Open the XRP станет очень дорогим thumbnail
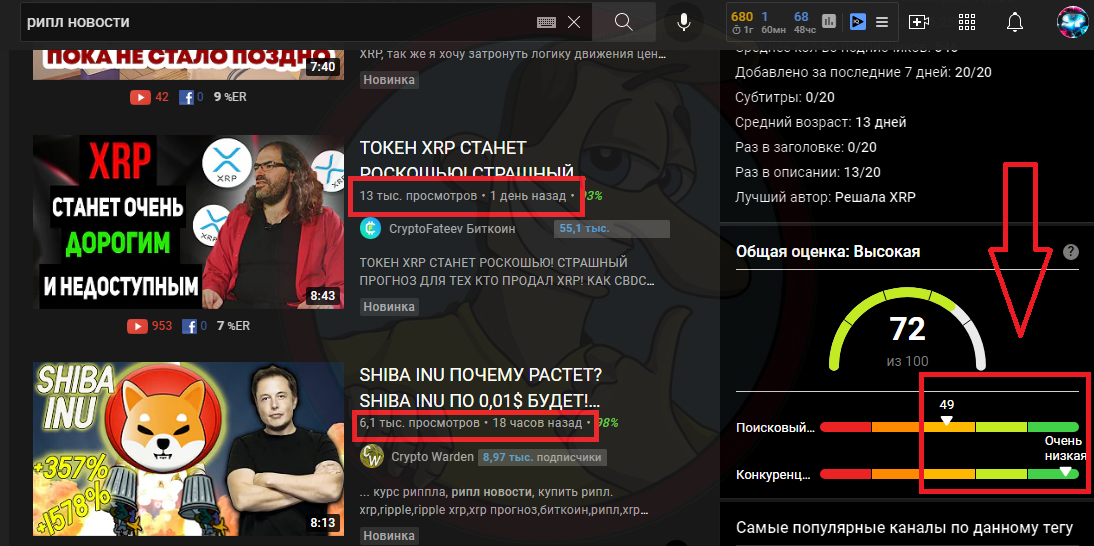The width and height of the screenshot is (1094, 546). coord(188,222)
